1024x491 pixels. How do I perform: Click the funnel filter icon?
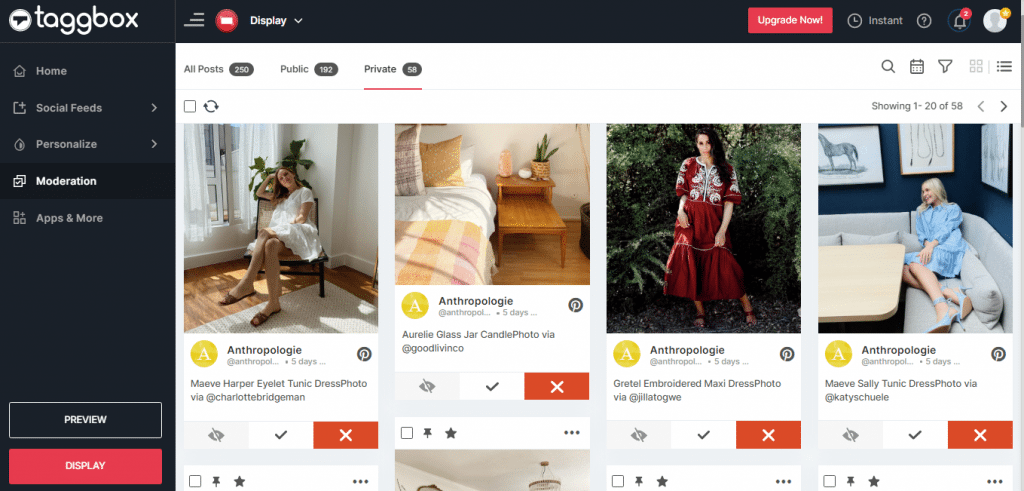click(x=945, y=67)
